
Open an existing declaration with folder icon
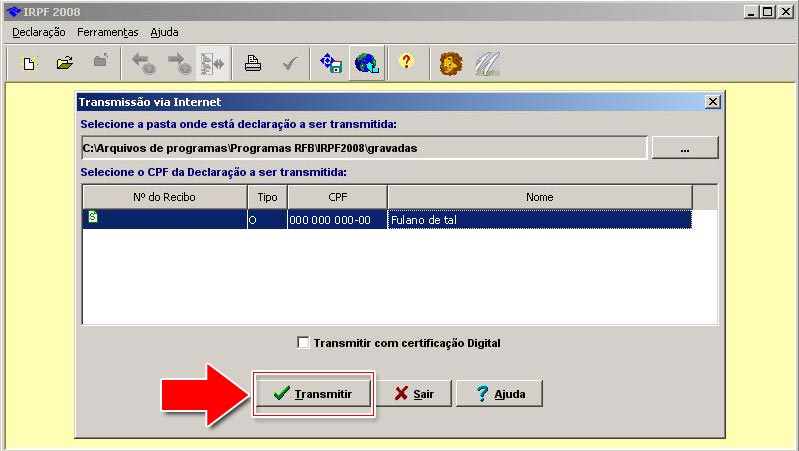pos(65,63)
